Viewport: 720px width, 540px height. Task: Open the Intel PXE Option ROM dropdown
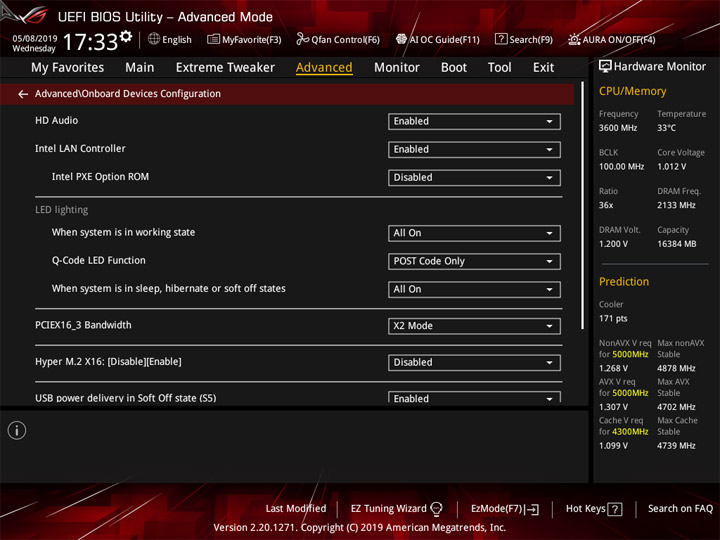(x=474, y=178)
